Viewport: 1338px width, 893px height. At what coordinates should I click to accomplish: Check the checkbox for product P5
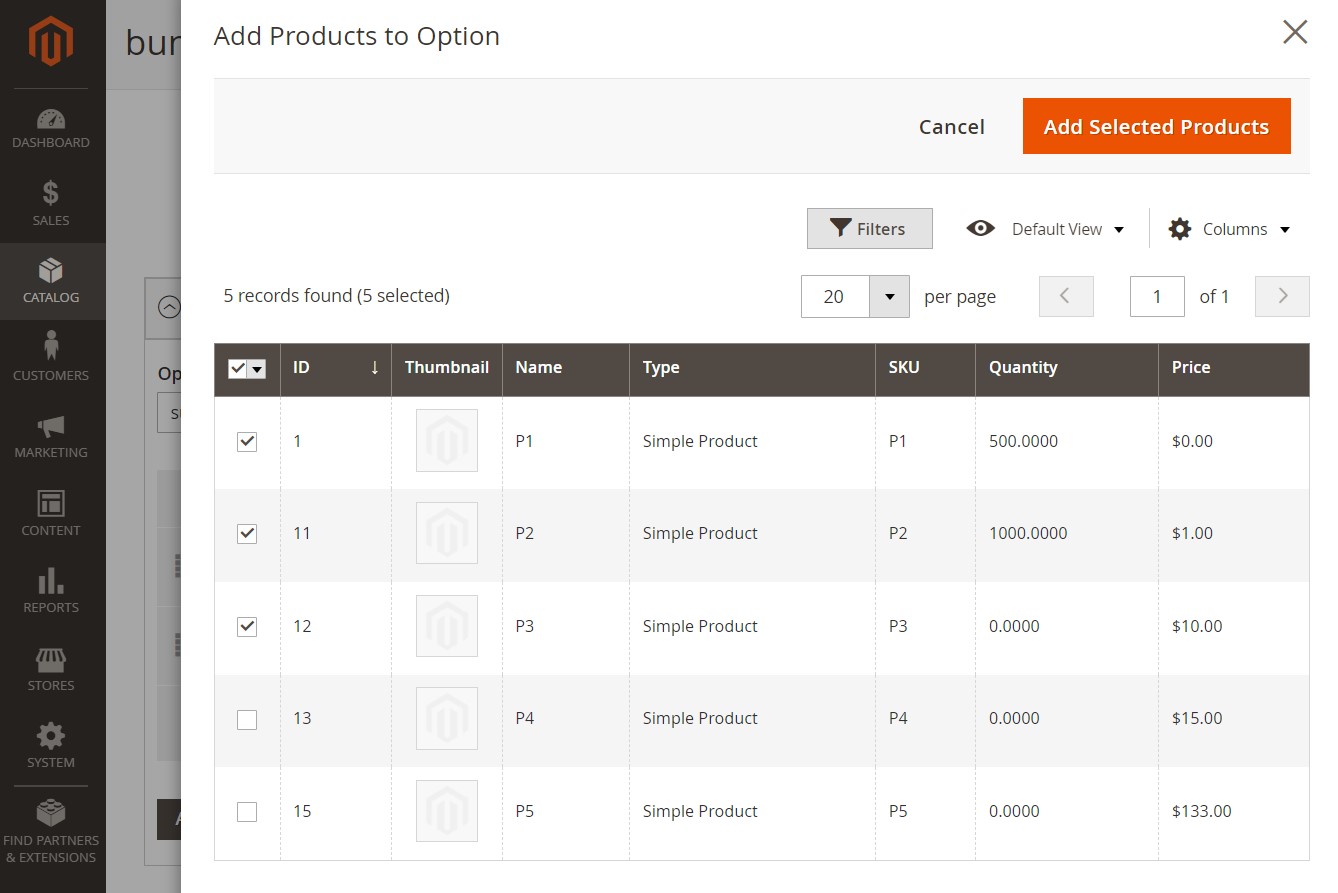247,811
